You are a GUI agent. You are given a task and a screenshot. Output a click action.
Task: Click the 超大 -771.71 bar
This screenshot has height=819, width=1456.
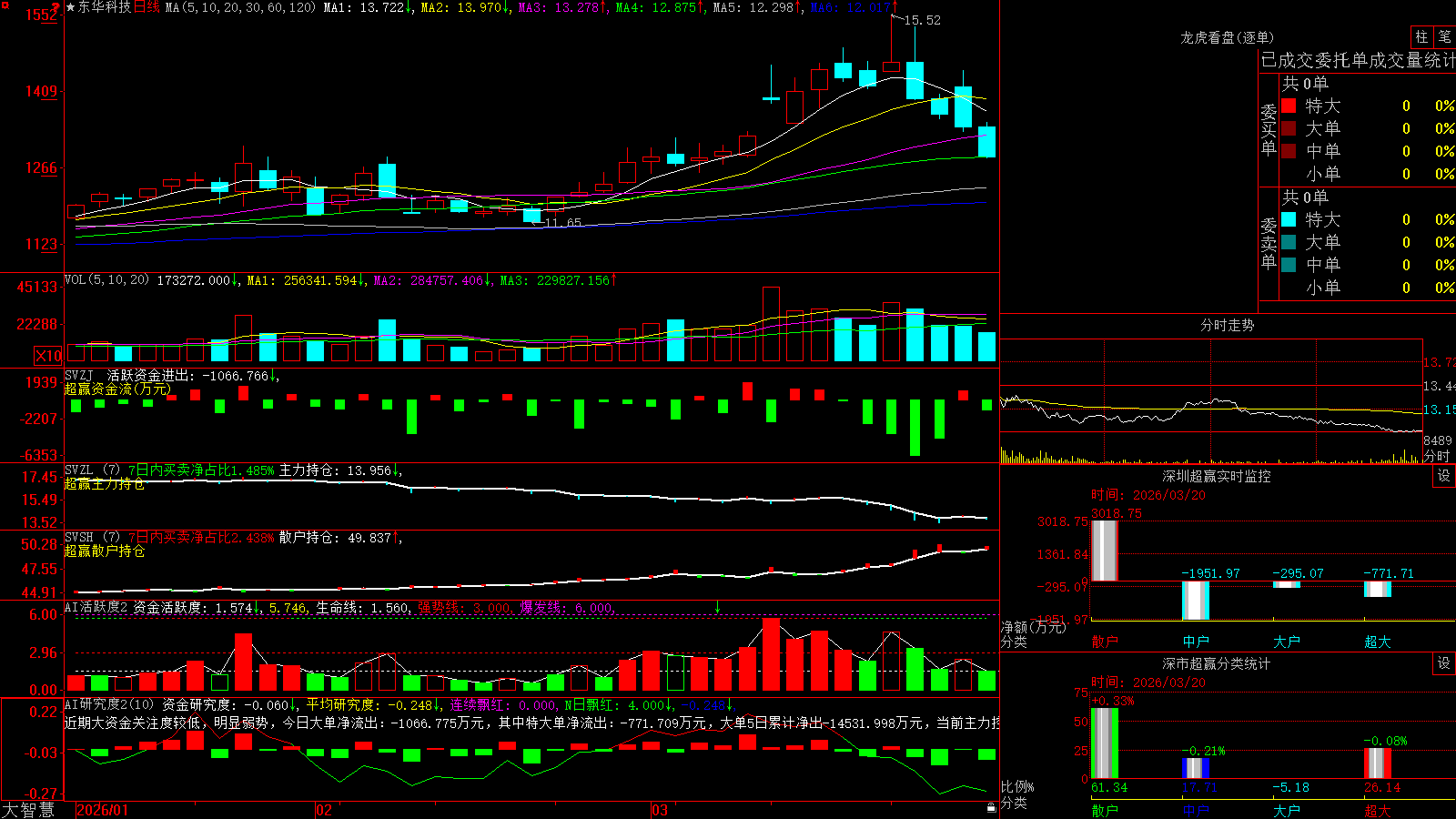[1378, 589]
